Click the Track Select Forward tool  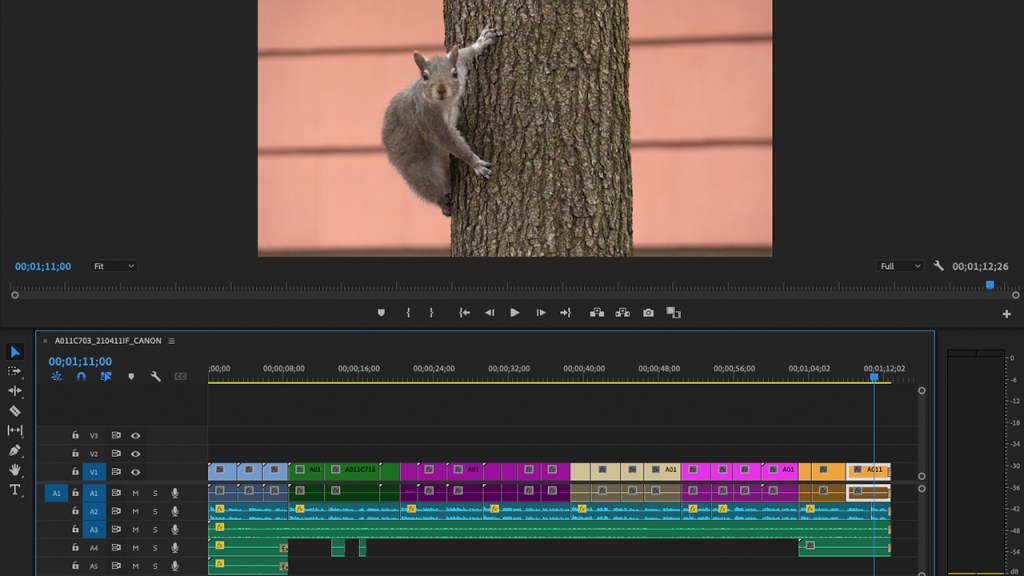pos(15,371)
